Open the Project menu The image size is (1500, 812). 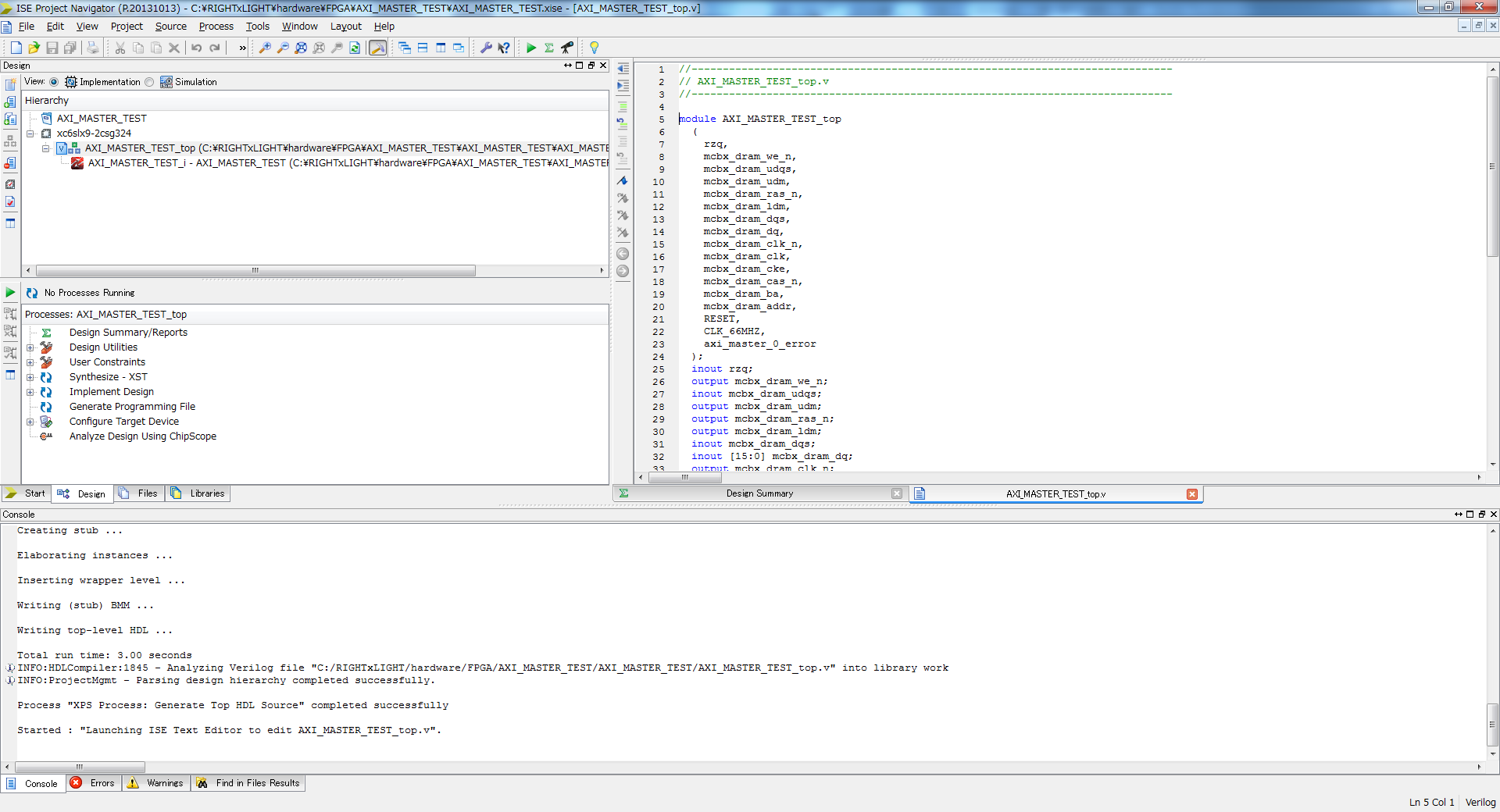(127, 27)
